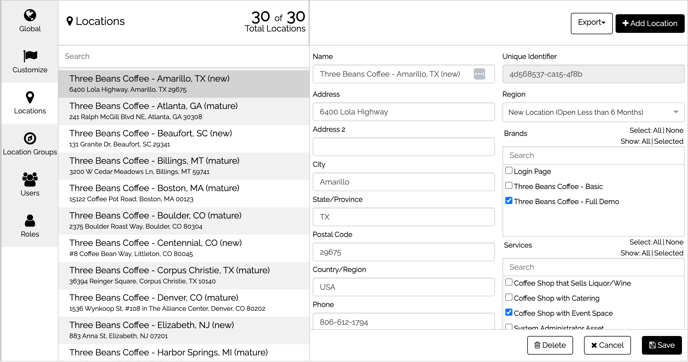Click the ellipsis icon in Name field
This screenshot has width=688, height=362.
479,74
